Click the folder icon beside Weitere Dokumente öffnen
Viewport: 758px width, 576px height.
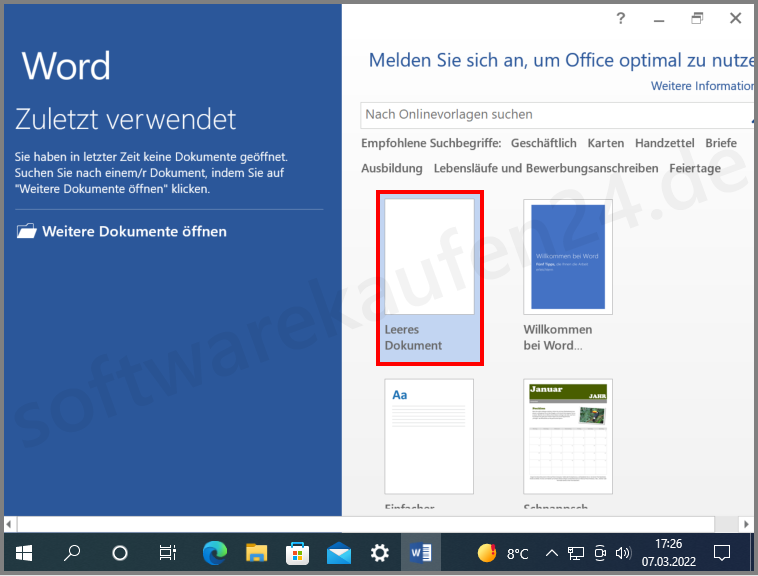(26, 231)
